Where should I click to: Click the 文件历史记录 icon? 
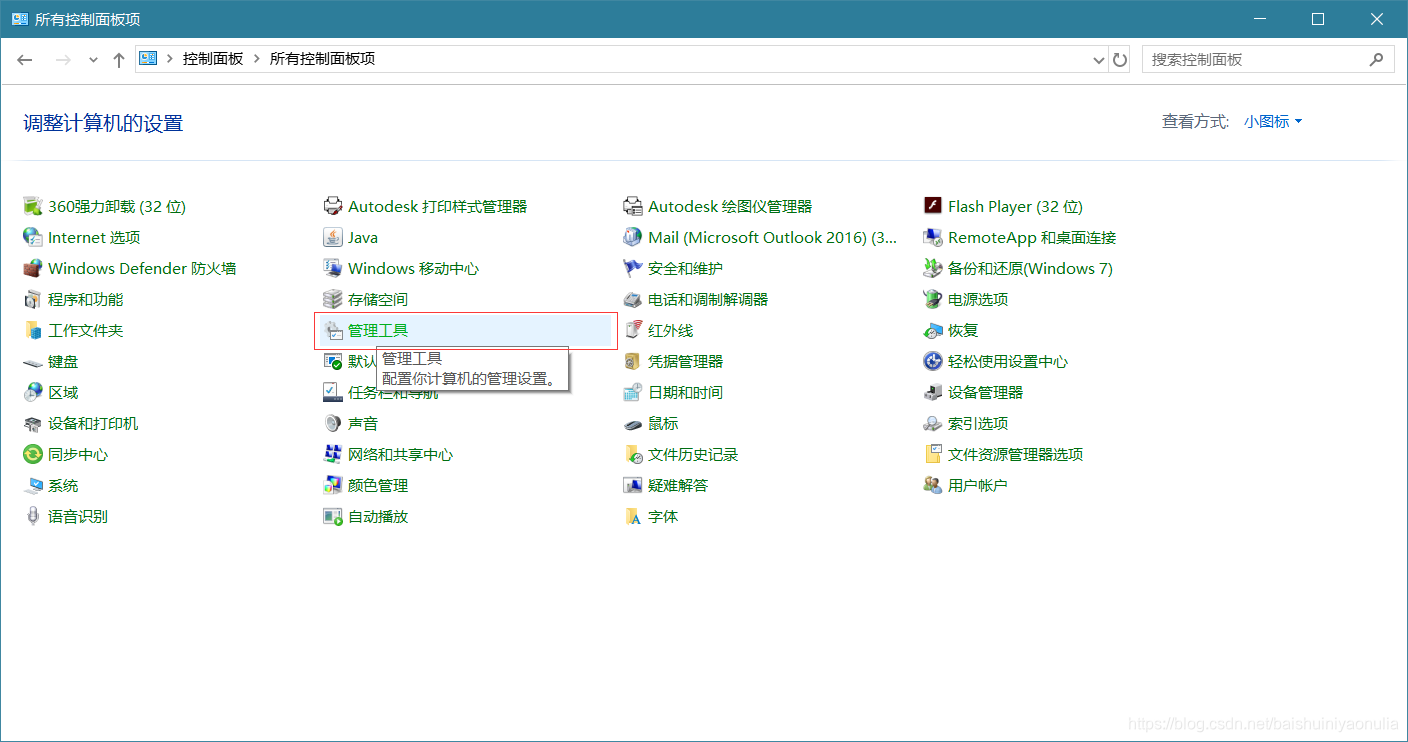tap(633, 454)
